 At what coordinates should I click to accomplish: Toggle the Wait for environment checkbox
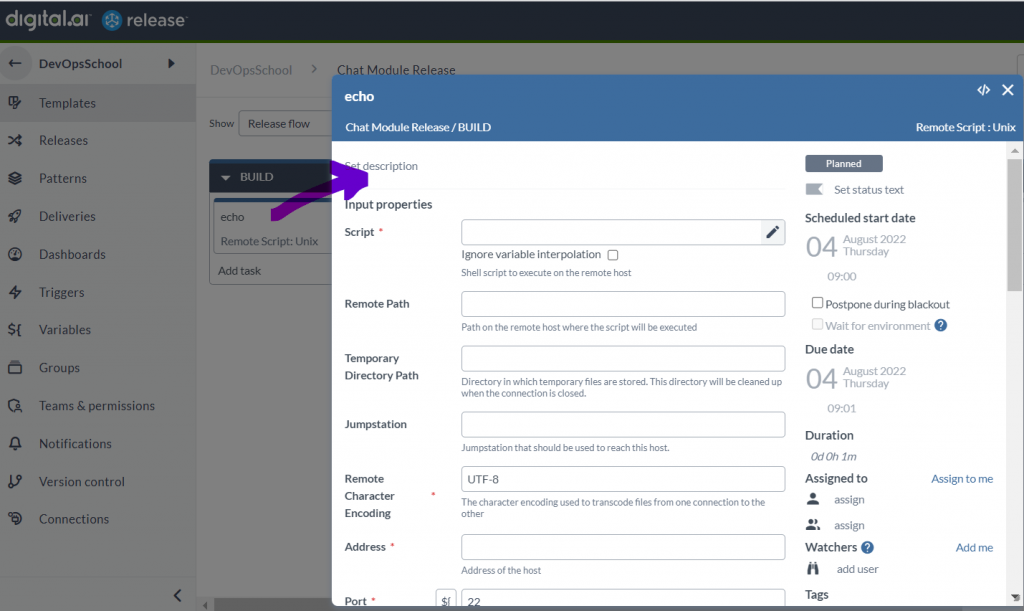click(x=818, y=325)
